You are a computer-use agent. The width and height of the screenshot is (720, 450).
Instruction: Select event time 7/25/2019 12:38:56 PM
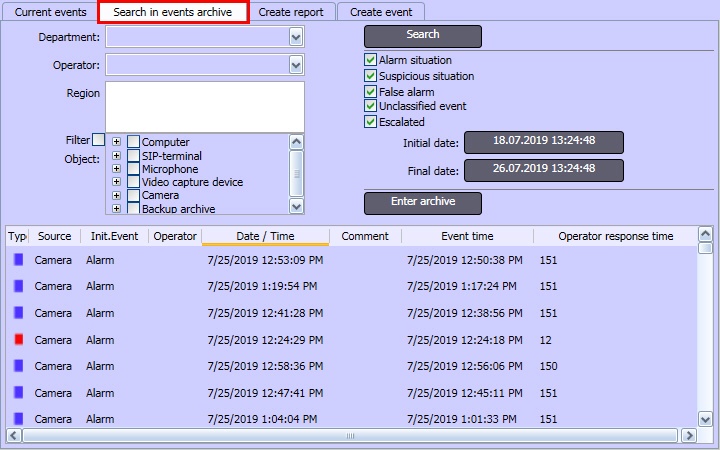pyautogui.click(x=464, y=313)
